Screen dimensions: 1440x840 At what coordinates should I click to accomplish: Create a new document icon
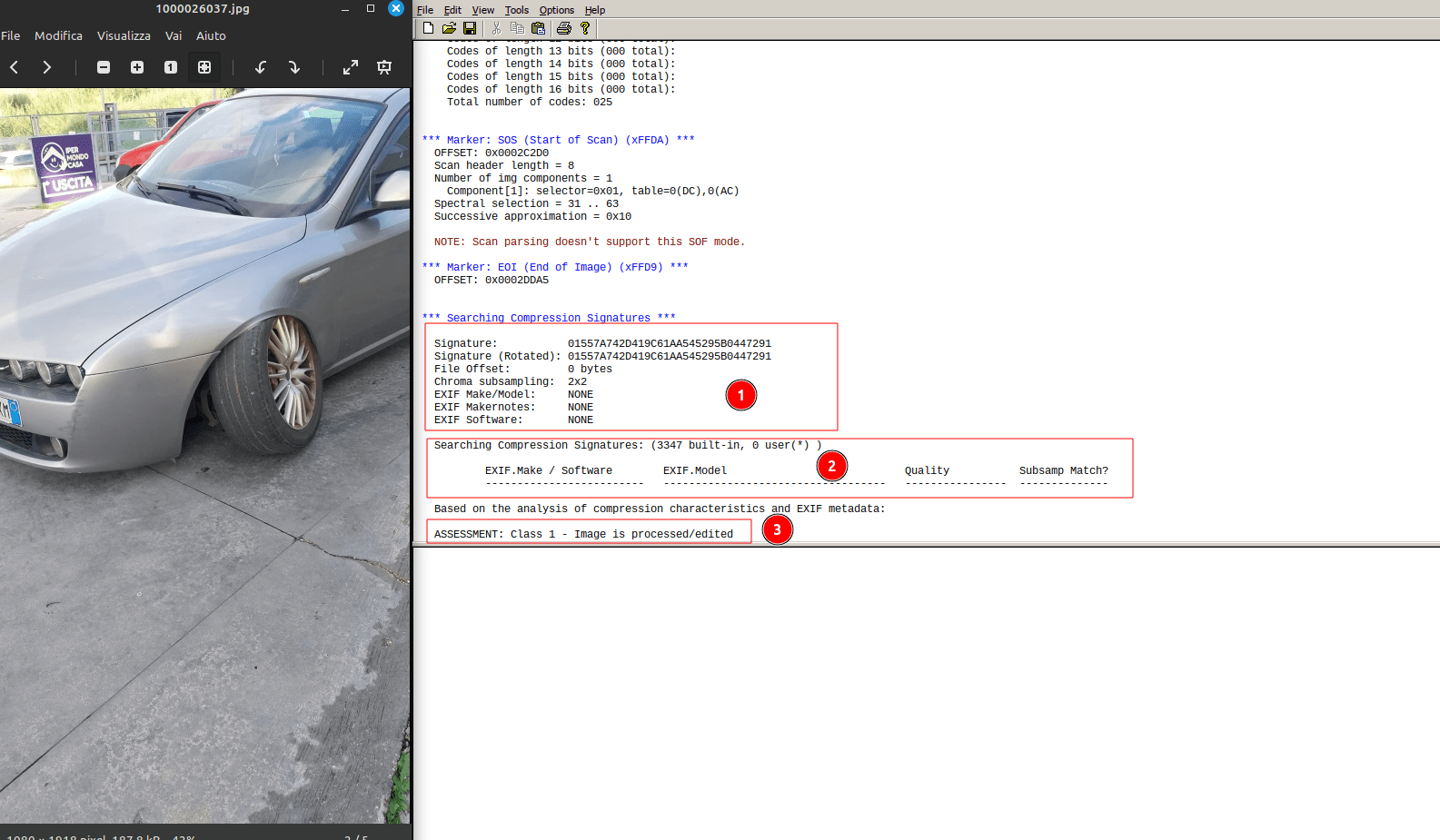click(429, 28)
